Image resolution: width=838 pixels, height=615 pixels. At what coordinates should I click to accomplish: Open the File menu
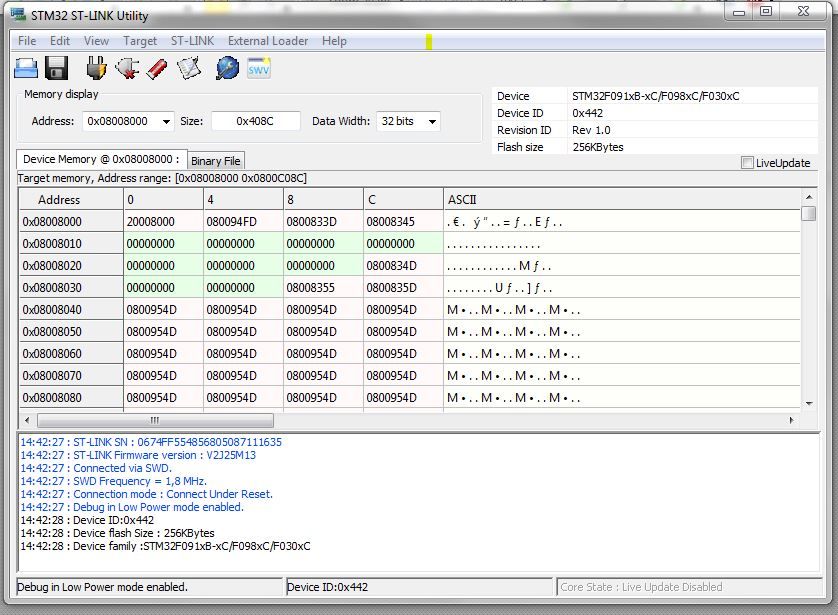tap(27, 41)
